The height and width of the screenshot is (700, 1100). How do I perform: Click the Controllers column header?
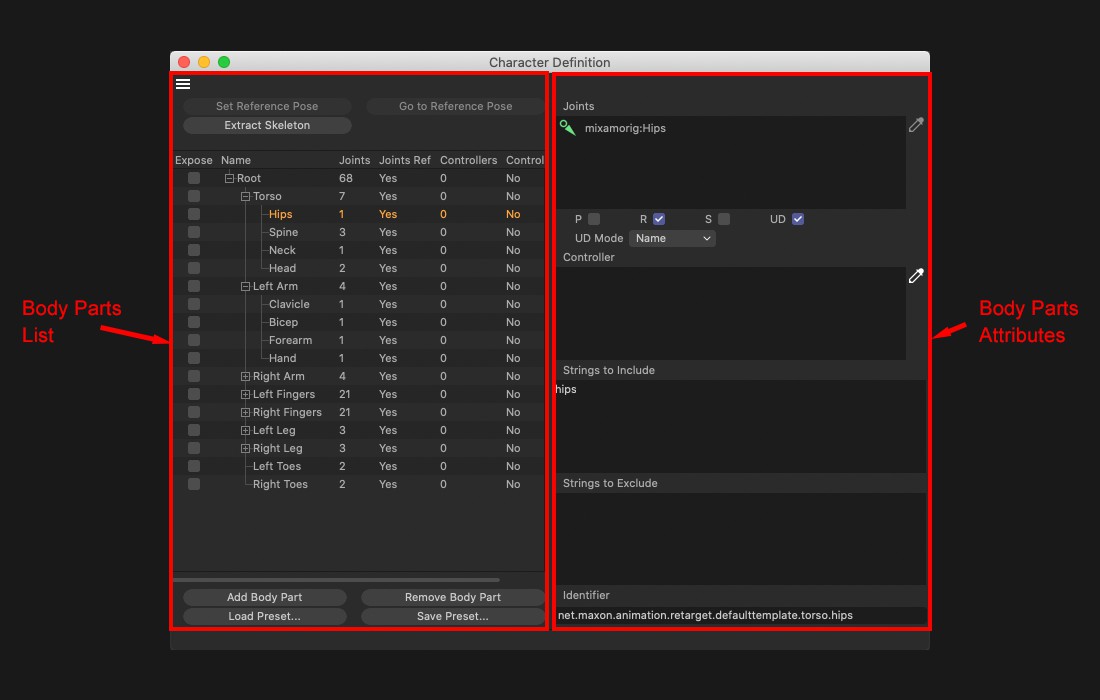(x=469, y=160)
